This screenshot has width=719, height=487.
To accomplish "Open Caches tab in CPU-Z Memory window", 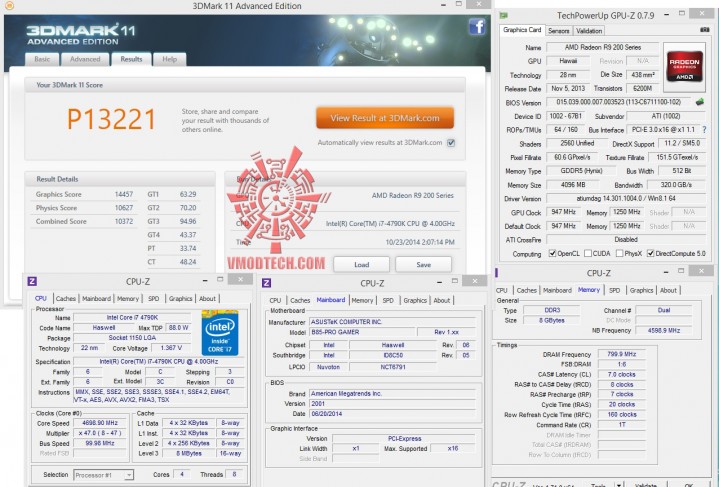I will [526, 290].
